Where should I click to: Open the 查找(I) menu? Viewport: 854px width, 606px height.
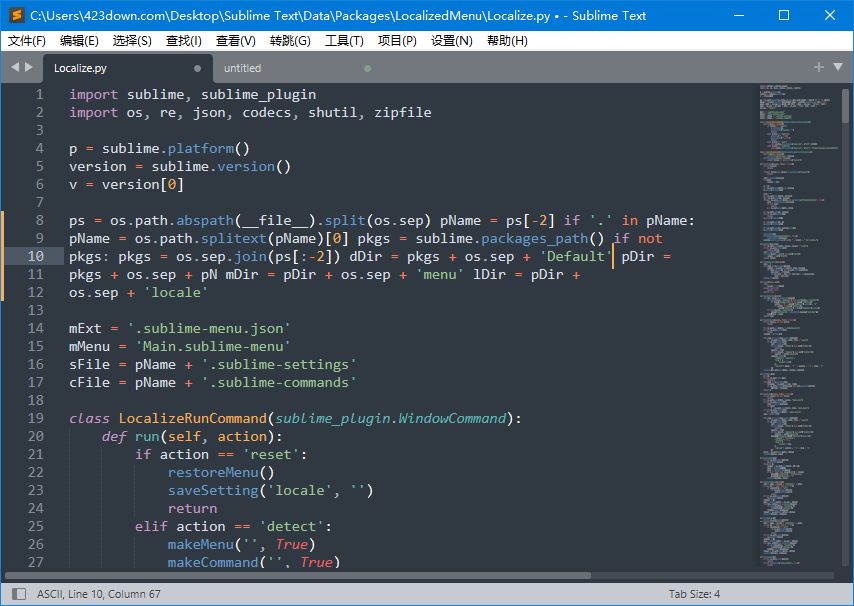coord(184,41)
